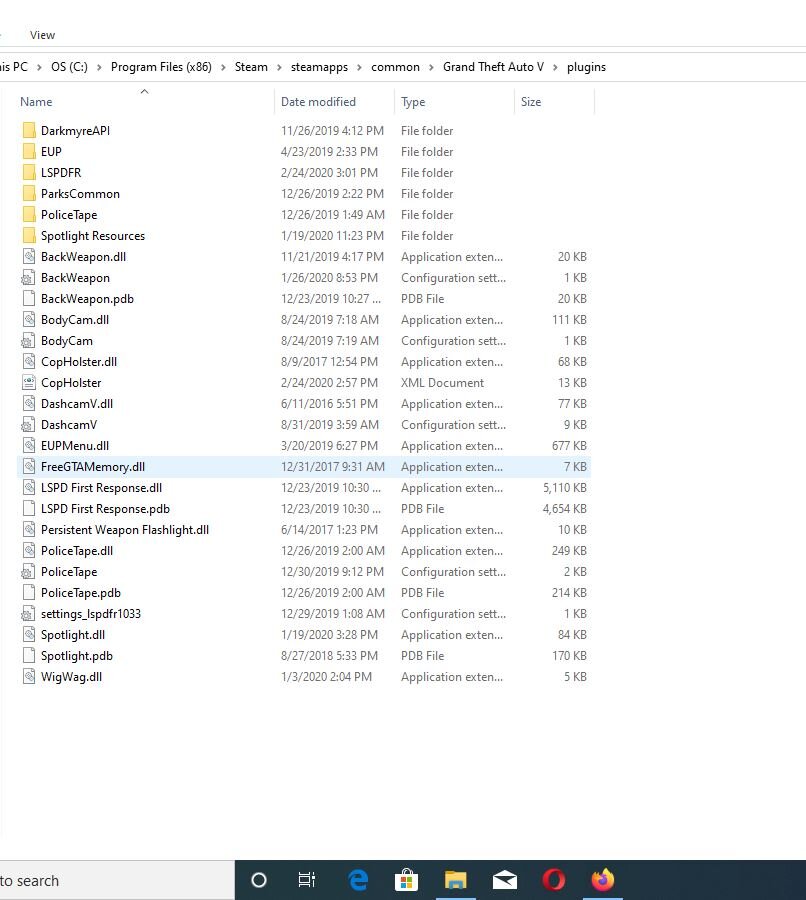Sort by the Size column header
This screenshot has width=806, height=900.
[531, 102]
